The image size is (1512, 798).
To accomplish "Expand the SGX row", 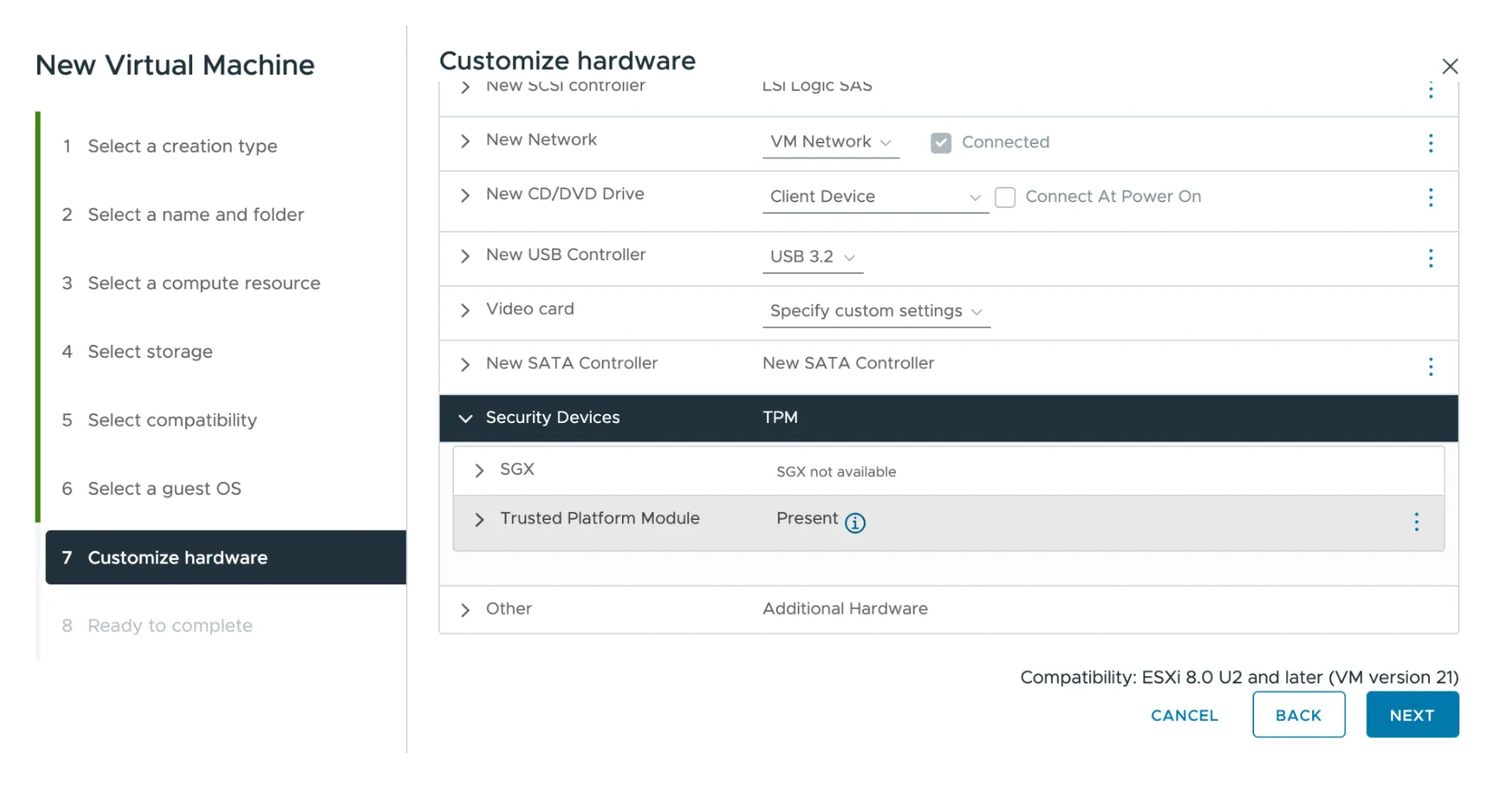I will point(479,470).
